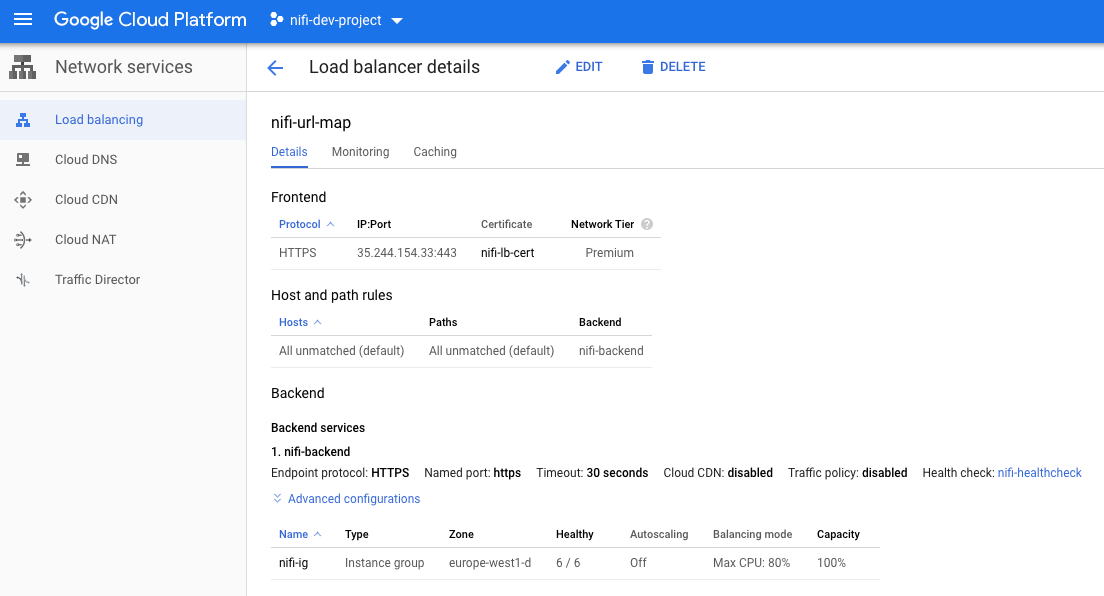Expand Advanced configurations
This screenshot has width=1104, height=596.
(x=346, y=498)
